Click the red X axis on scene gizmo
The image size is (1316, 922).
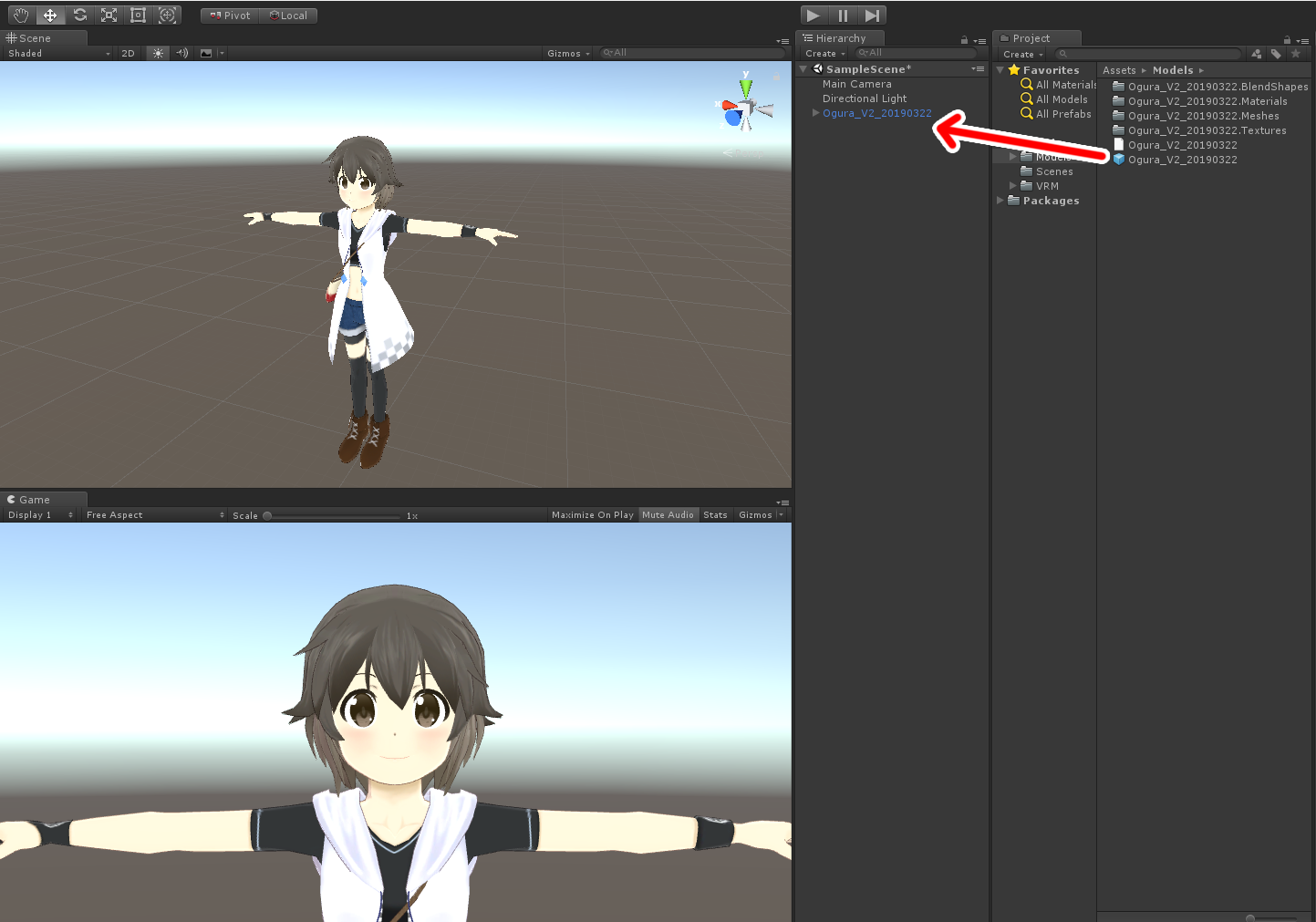point(729,106)
